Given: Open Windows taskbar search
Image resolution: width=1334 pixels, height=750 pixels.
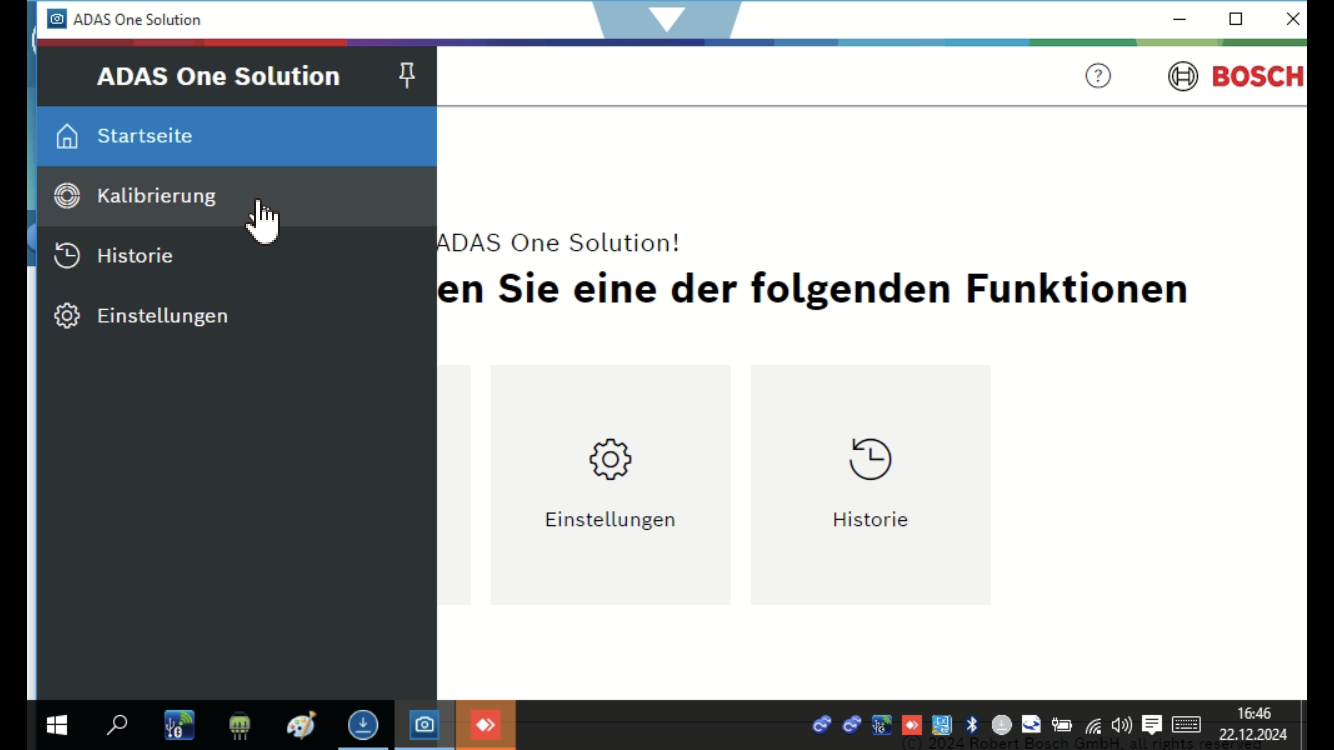Looking at the screenshot, I should [117, 725].
